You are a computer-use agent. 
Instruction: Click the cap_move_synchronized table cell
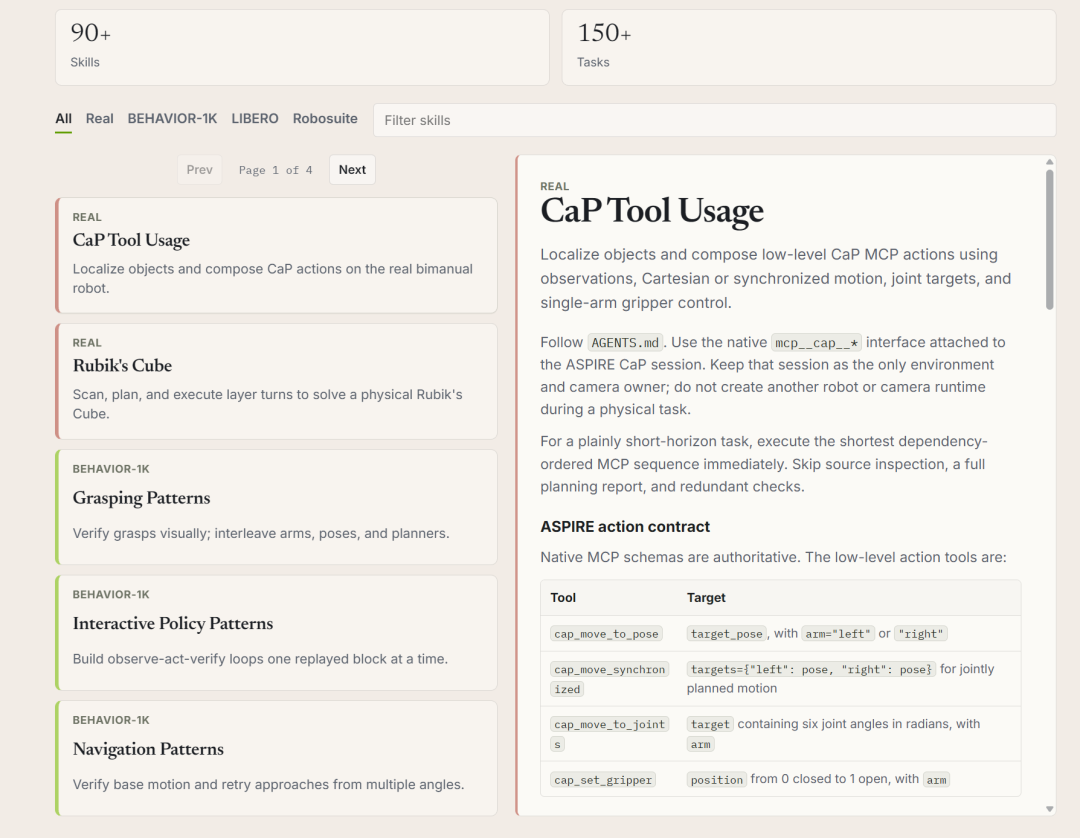(x=610, y=679)
